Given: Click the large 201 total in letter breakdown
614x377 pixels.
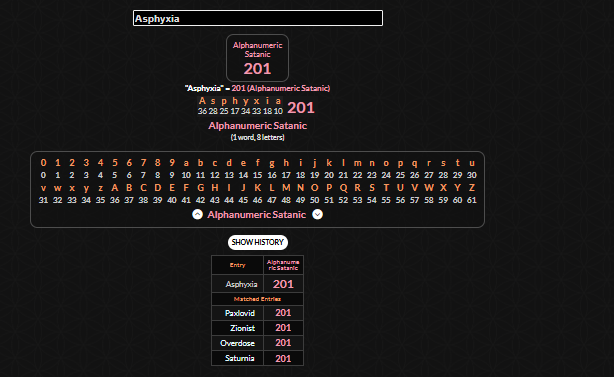Looking at the screenshot, I should pos(301,108).
